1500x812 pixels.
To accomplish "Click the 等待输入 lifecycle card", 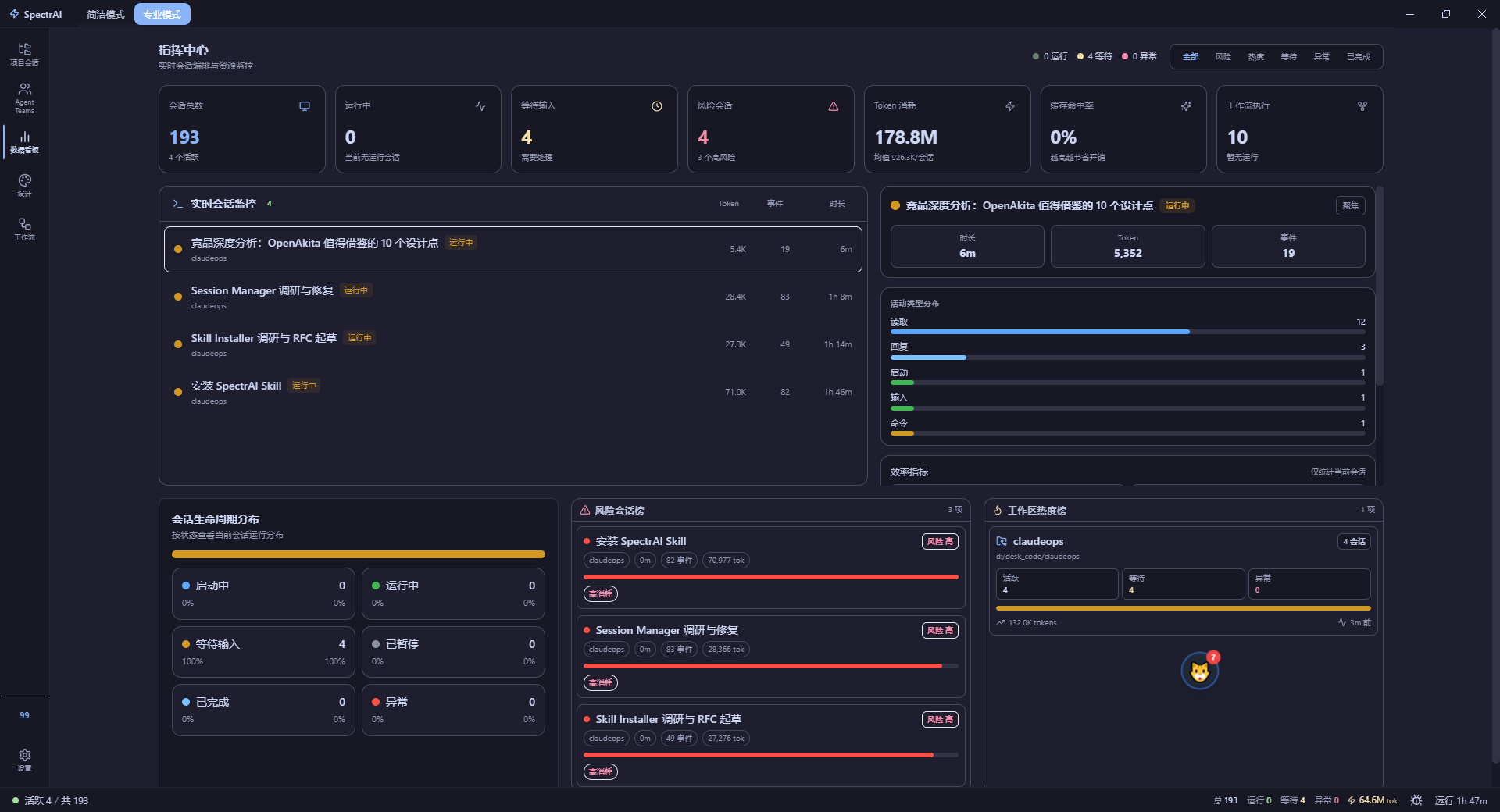I will pos(263,652).
